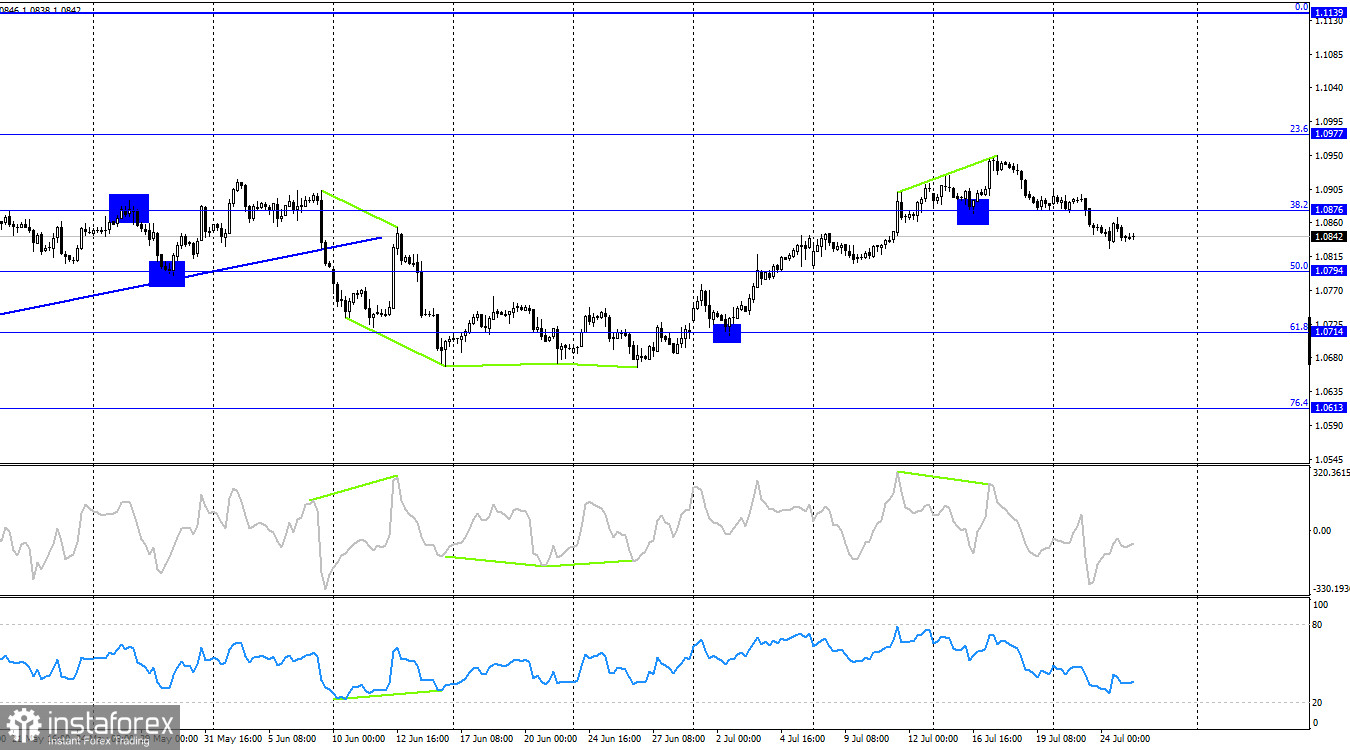
Task: Click the 20 RSI scale value
Action: click(x=1318, y=703)
